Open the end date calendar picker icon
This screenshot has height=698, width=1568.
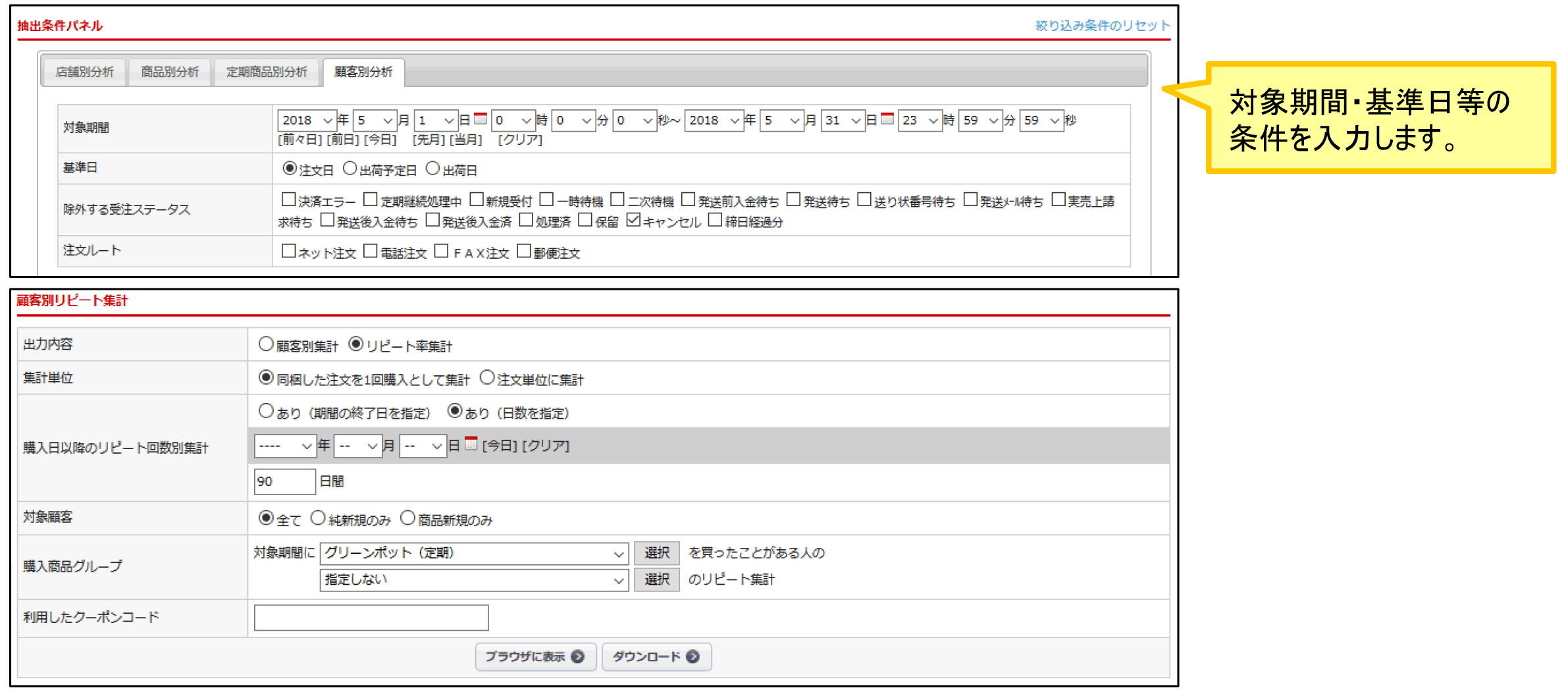click(x=887, y=119)
